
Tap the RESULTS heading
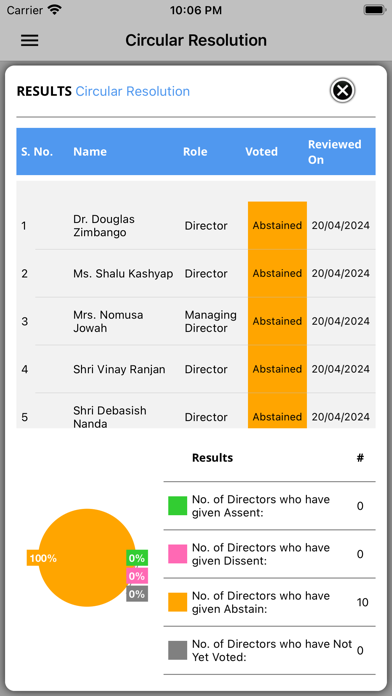44,91
